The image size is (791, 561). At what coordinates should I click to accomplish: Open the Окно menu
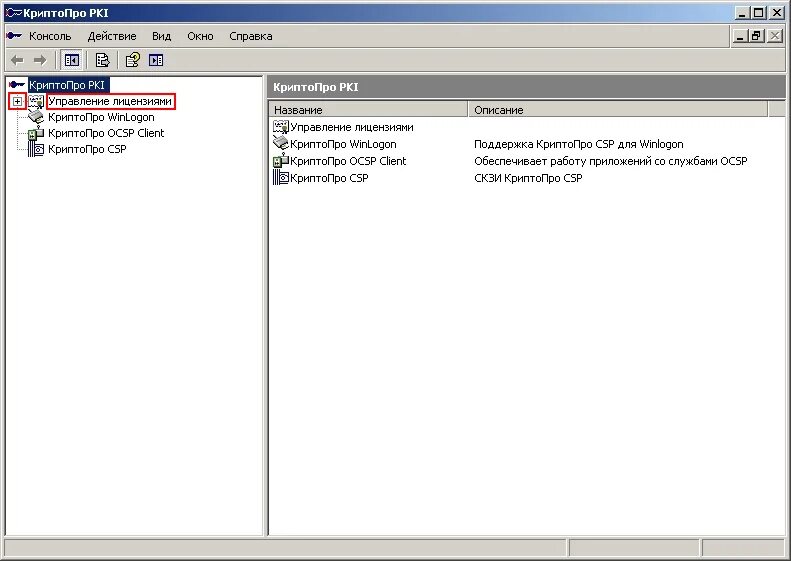point(200,36)
